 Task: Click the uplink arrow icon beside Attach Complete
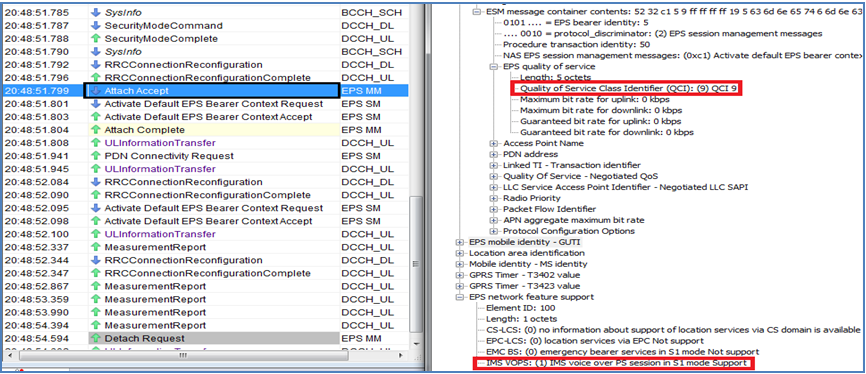96,130
